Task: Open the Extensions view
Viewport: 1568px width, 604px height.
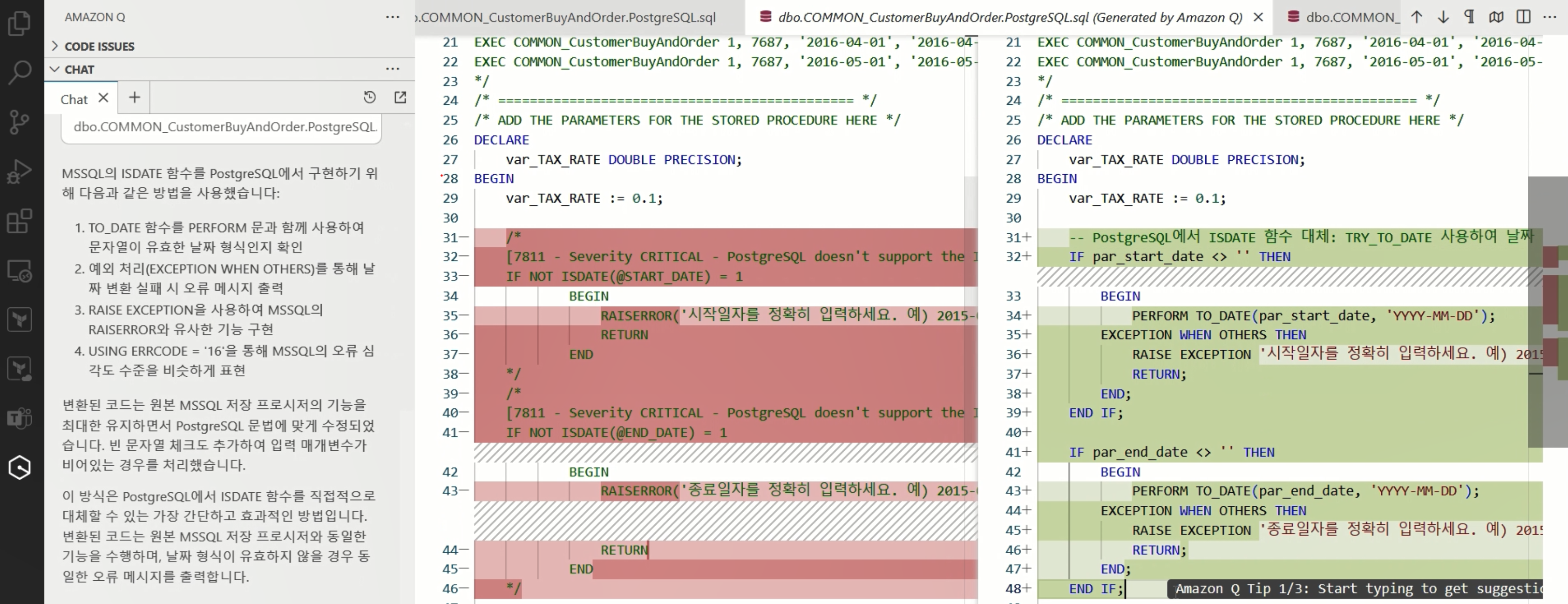Action: 20,221
